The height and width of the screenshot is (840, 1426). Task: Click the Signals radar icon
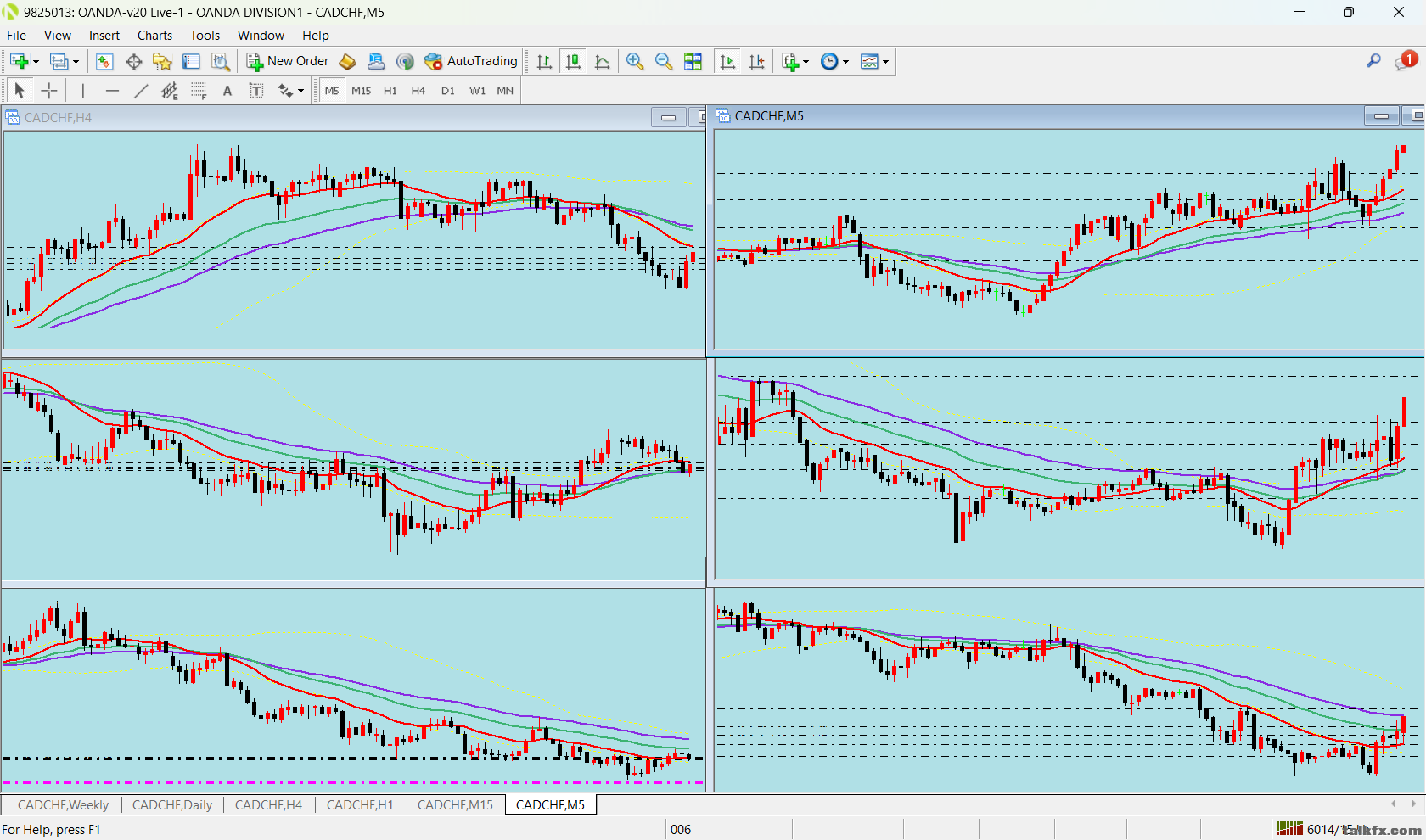tap(405, 61)
